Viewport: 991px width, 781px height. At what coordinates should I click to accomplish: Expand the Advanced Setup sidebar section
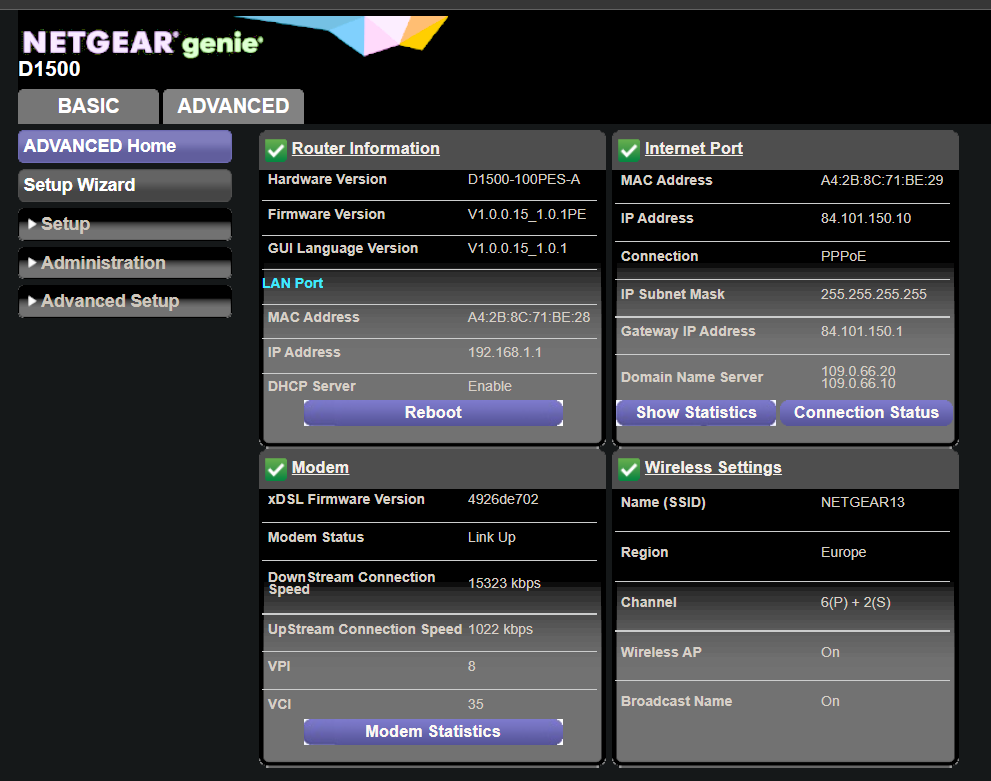tap(125, 301)
